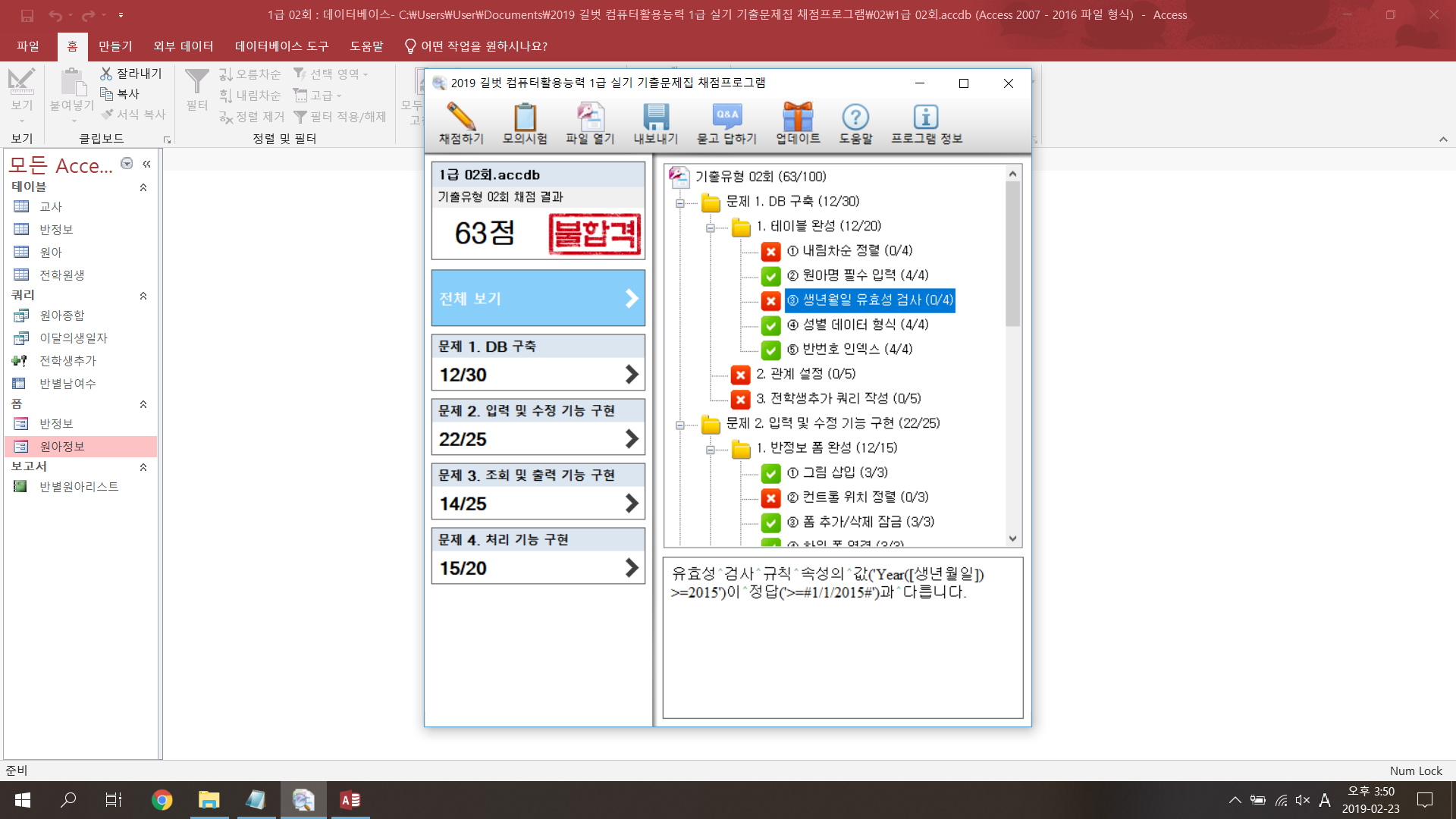Click the result tree scroll down arrow
Viewport: 1456px width, 819px height.
pos(1012,538)
